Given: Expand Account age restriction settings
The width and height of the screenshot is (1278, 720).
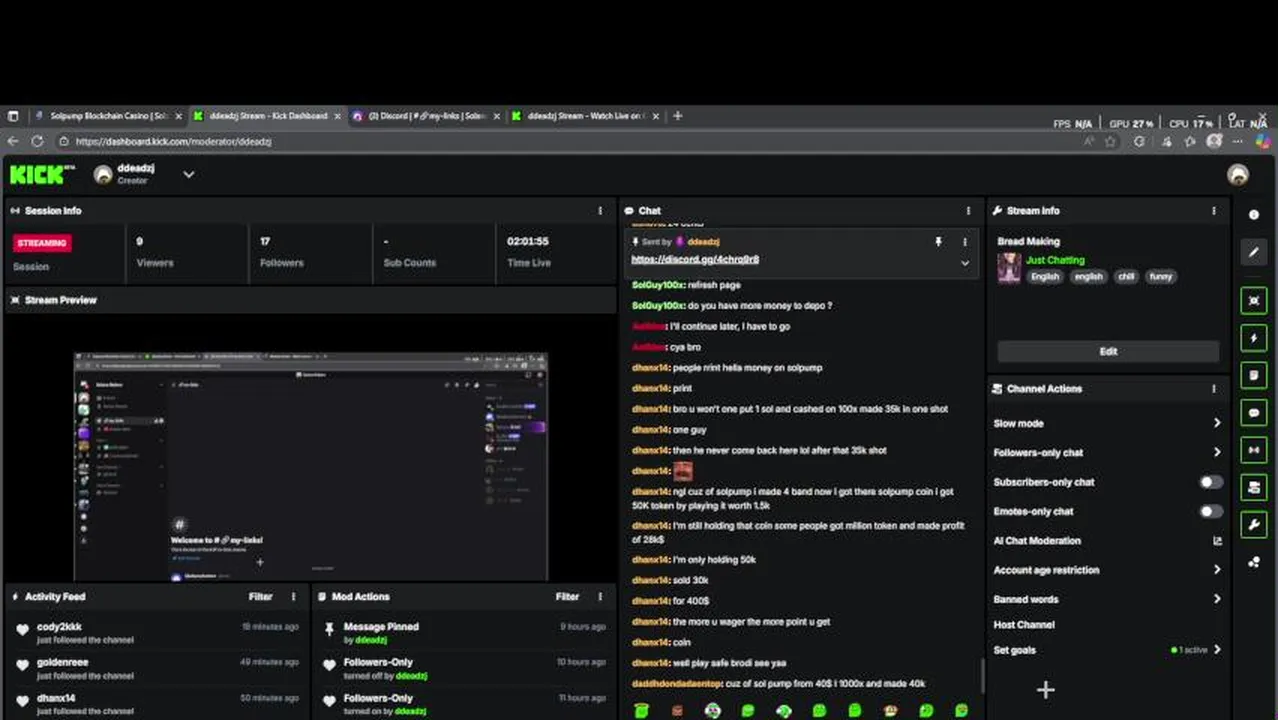Looking at the screenshot, I should 1217,570.
